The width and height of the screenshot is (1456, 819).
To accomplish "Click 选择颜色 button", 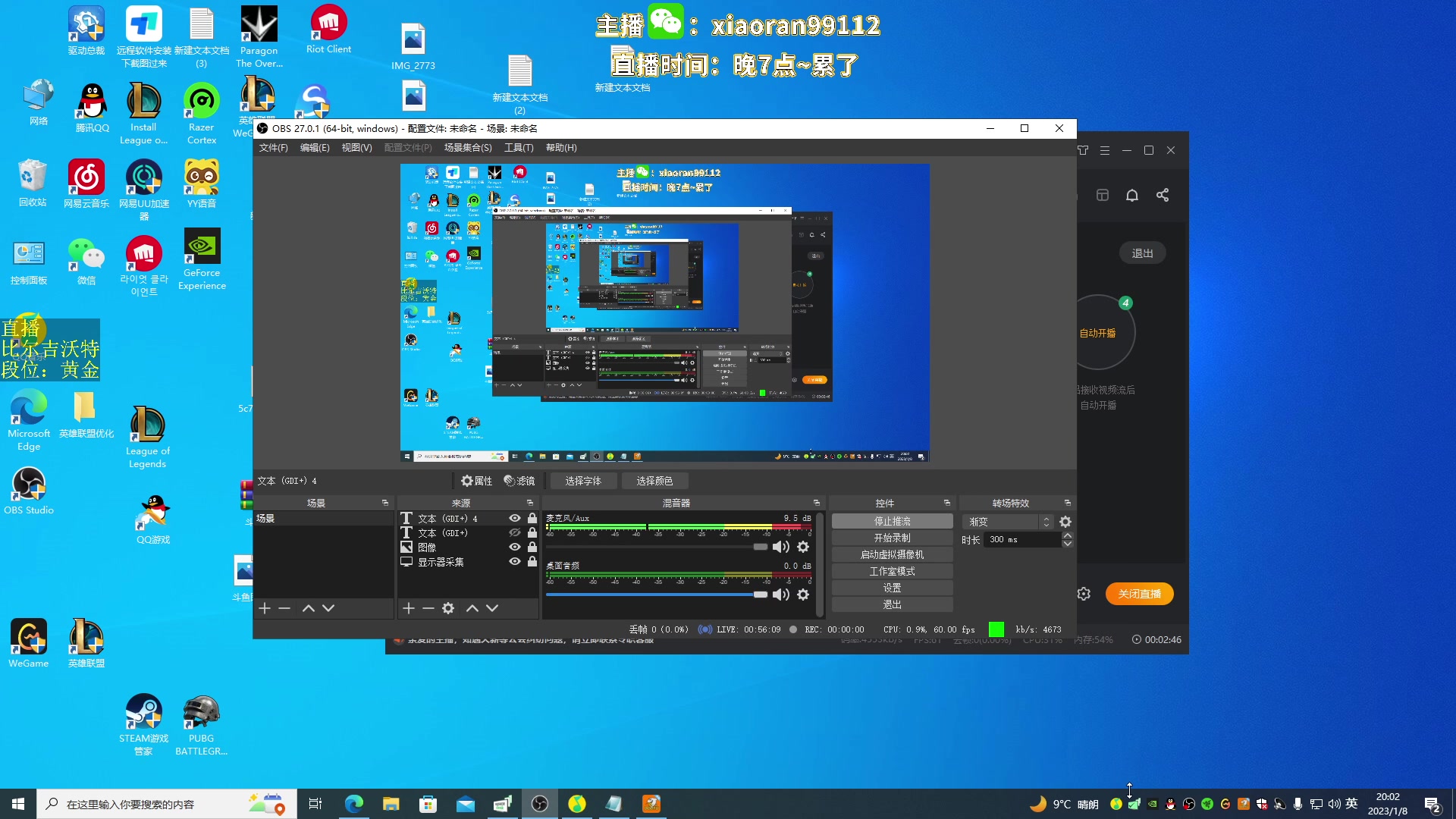I will pyautogui.click(x=654, y=481).
